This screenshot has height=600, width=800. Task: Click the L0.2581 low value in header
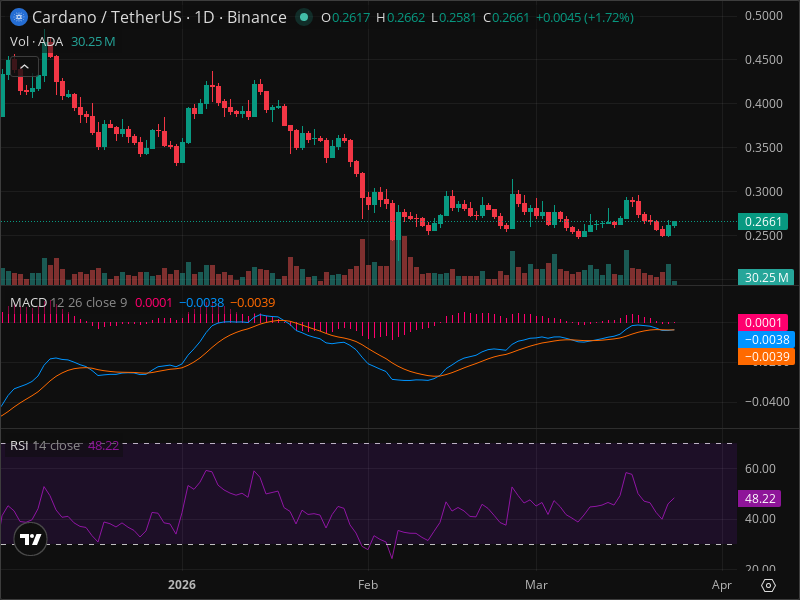click(454, 18)
